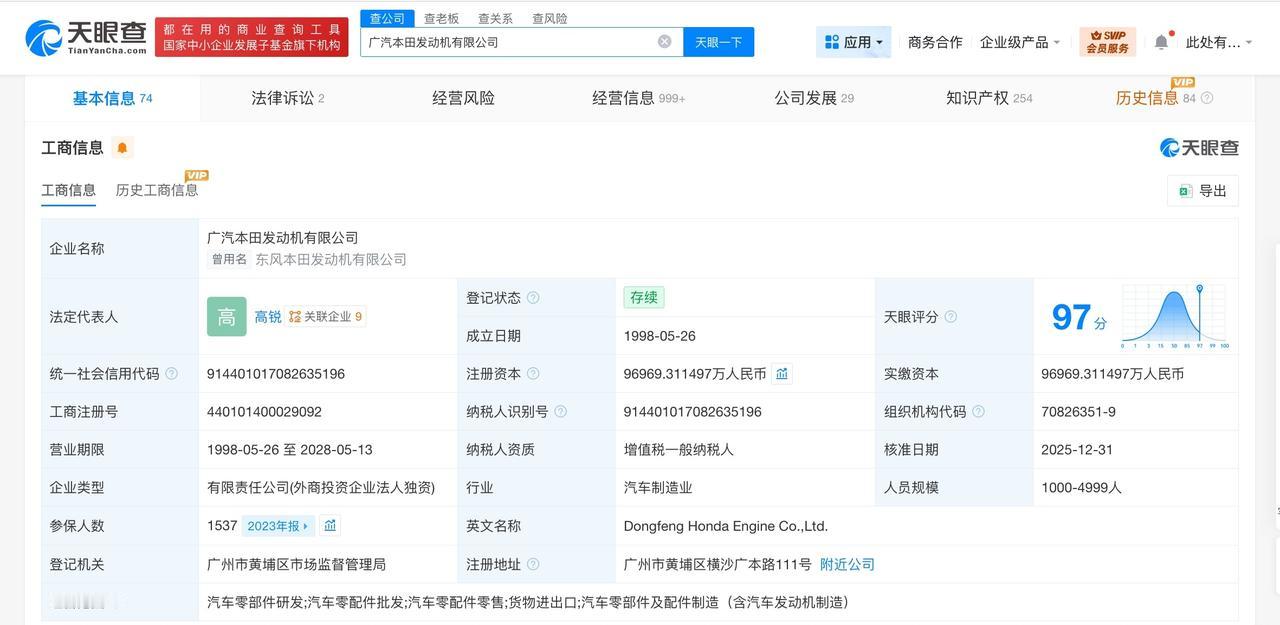Click help icon beside 历史信息 tab

(x=1207, y=98)
